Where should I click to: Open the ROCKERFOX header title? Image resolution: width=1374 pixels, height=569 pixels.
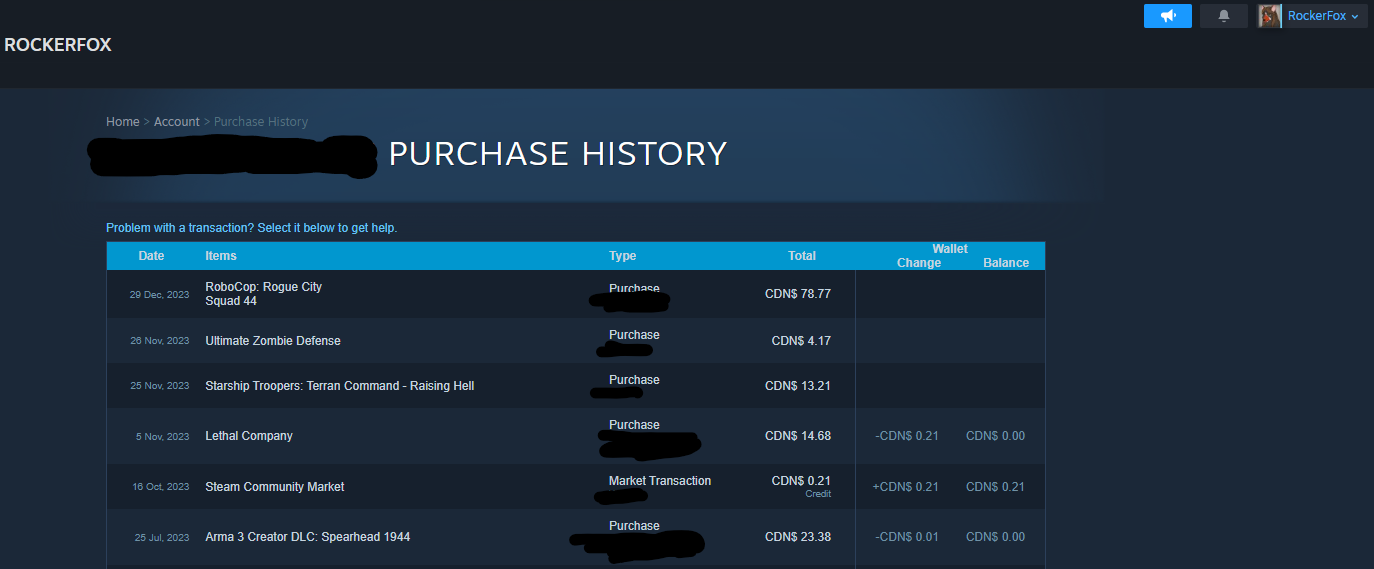coord(58,44)
